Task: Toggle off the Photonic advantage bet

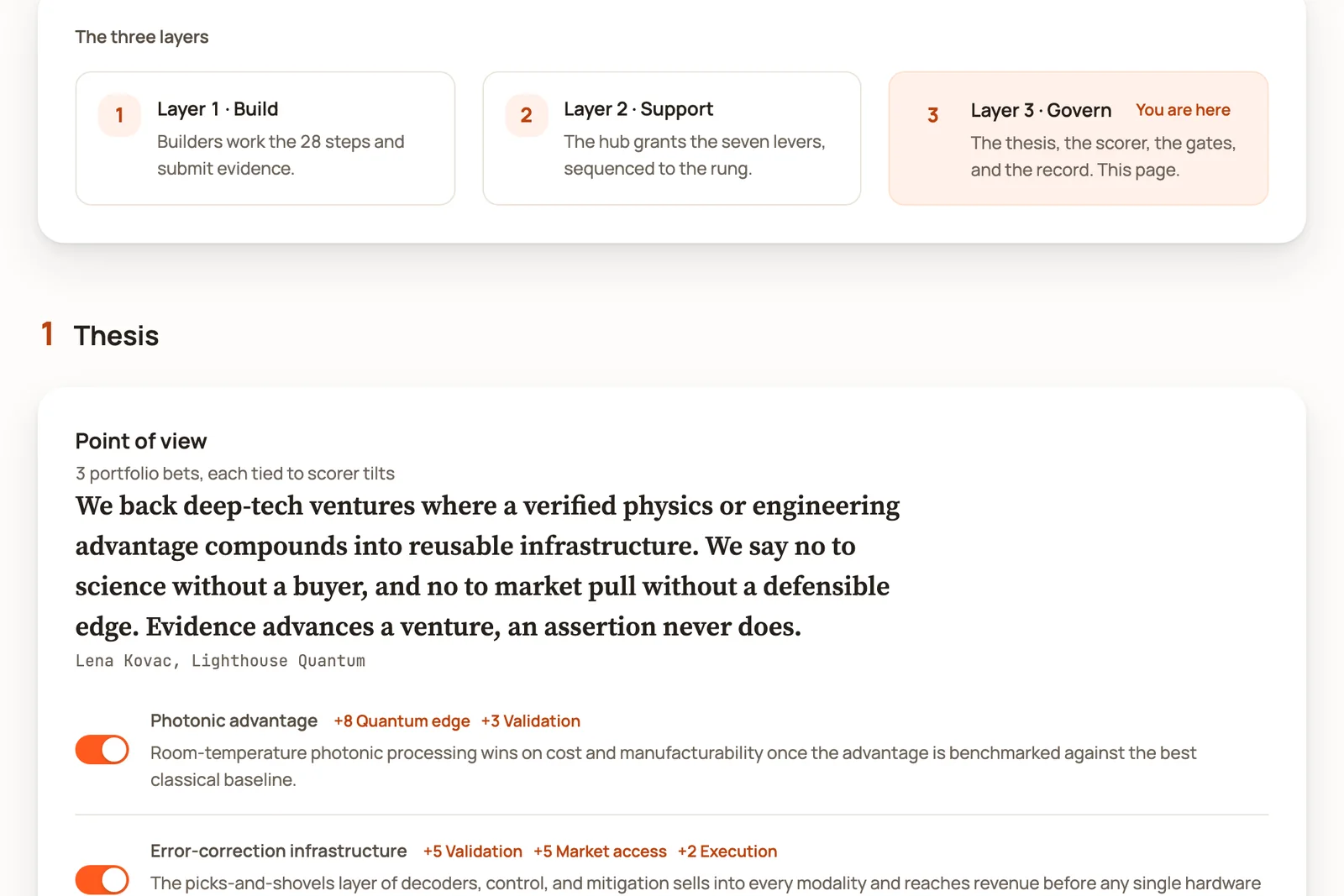Action: pyautogui.click(x=102, y=749)
